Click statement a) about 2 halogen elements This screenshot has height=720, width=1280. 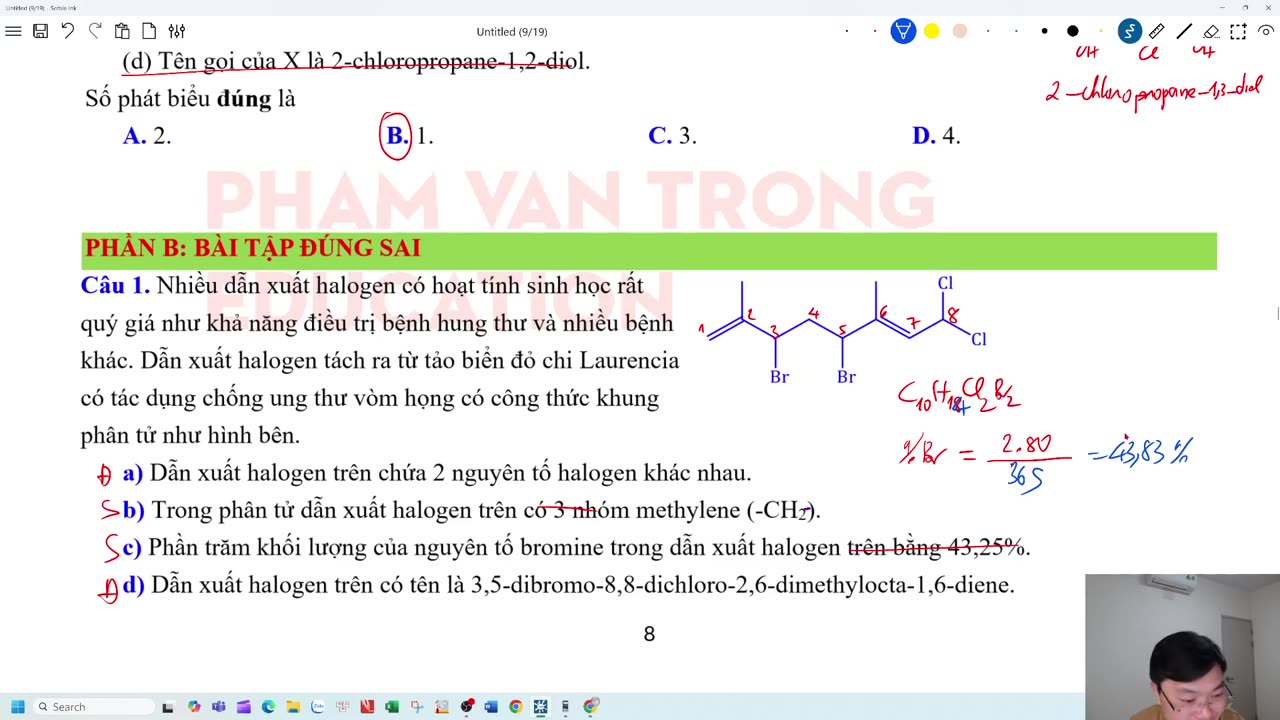click(x=436, y=473)
